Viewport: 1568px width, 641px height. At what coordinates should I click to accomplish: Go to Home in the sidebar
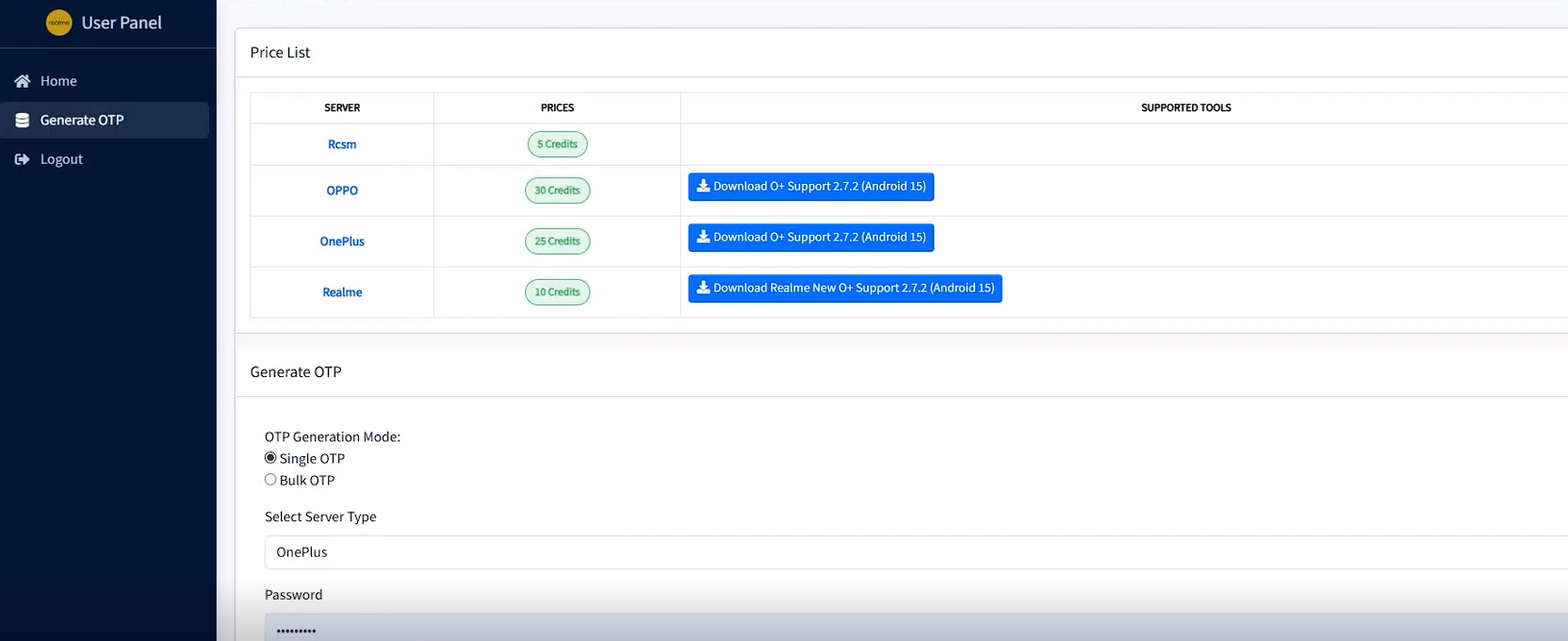click(x=105, y=81)
